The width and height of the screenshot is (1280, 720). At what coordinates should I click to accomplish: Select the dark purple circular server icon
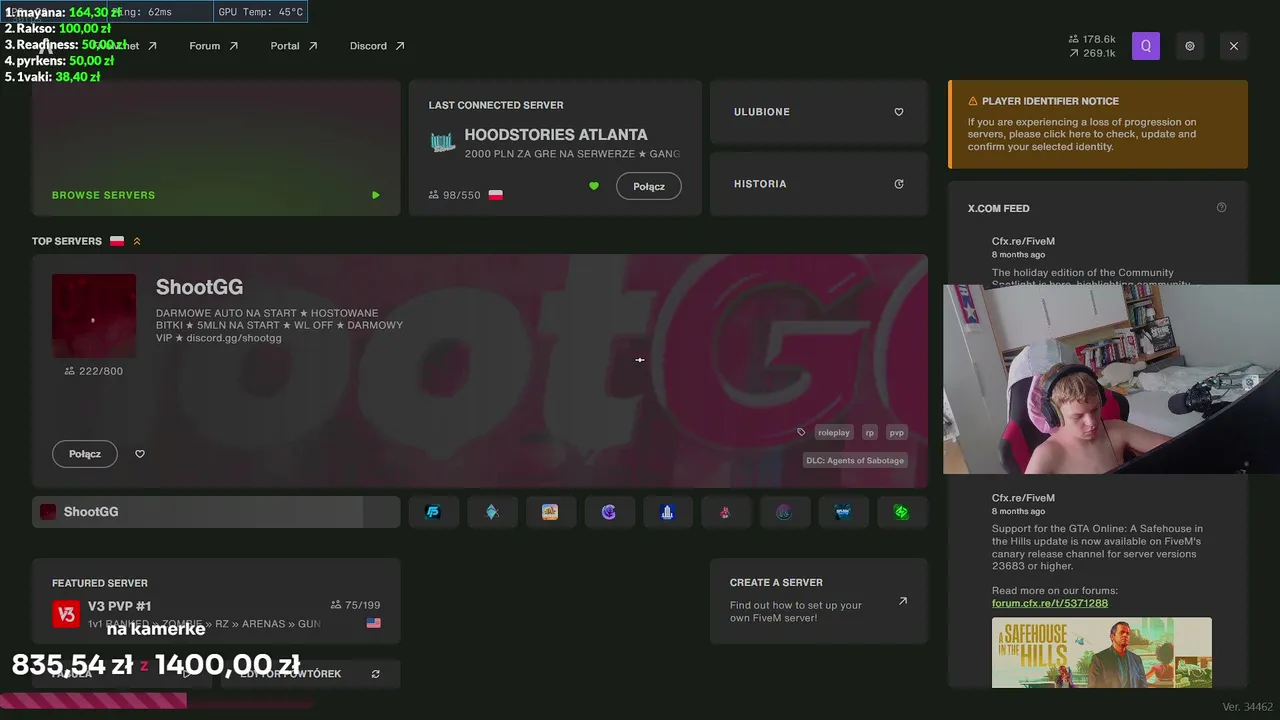784,512
